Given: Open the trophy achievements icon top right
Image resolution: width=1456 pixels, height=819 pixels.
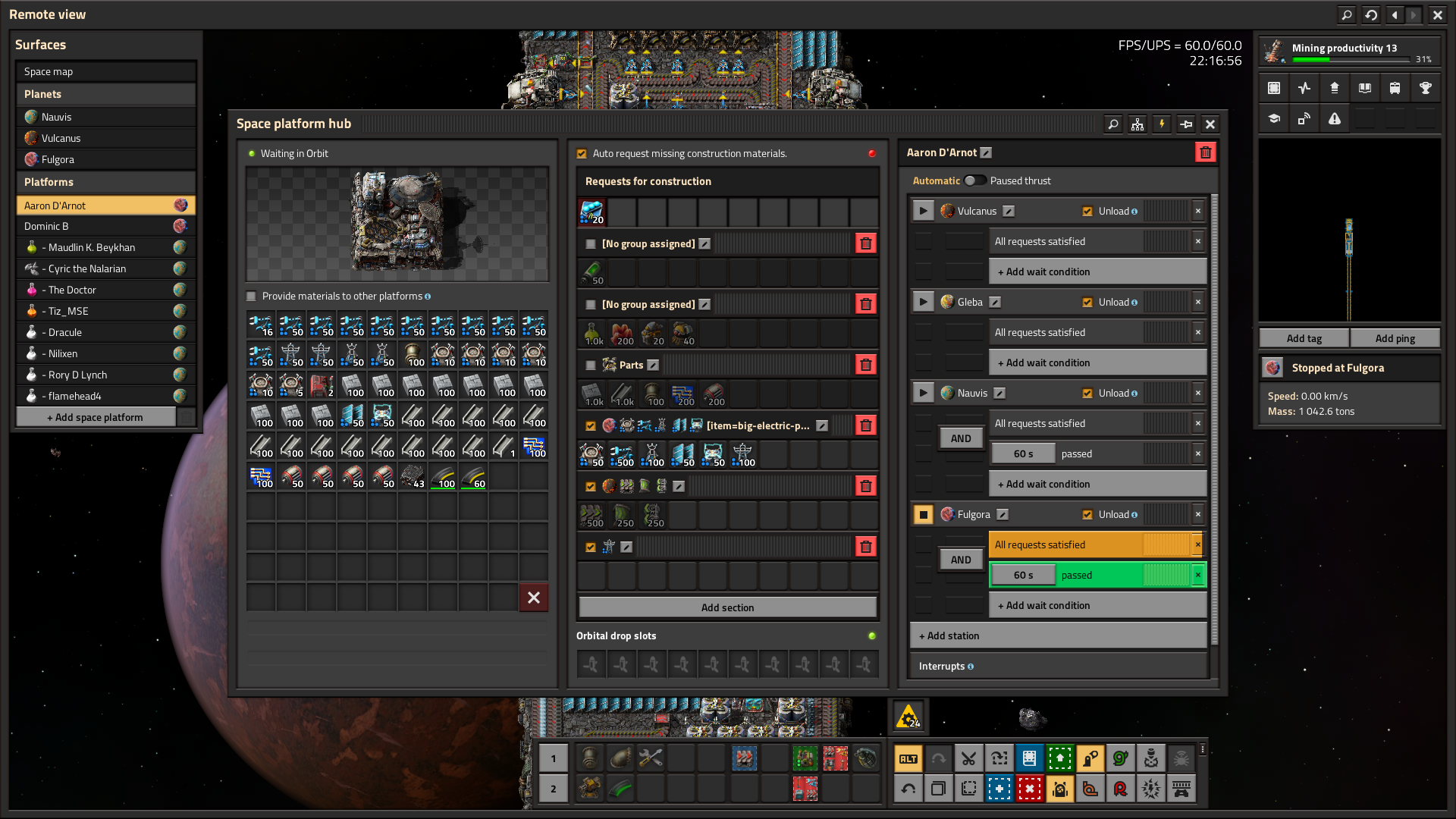Looking at the screenshot, I should tap(1426, 88).
